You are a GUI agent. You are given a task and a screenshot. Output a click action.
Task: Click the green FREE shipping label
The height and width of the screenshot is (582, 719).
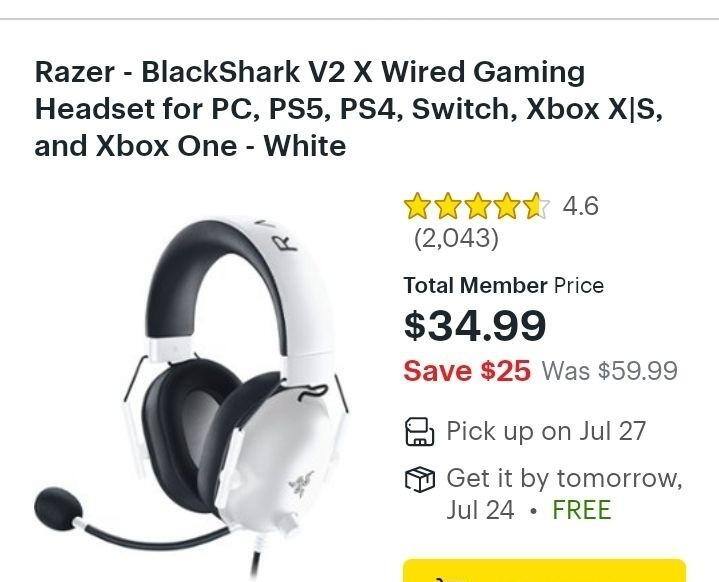tap(582, 510)
